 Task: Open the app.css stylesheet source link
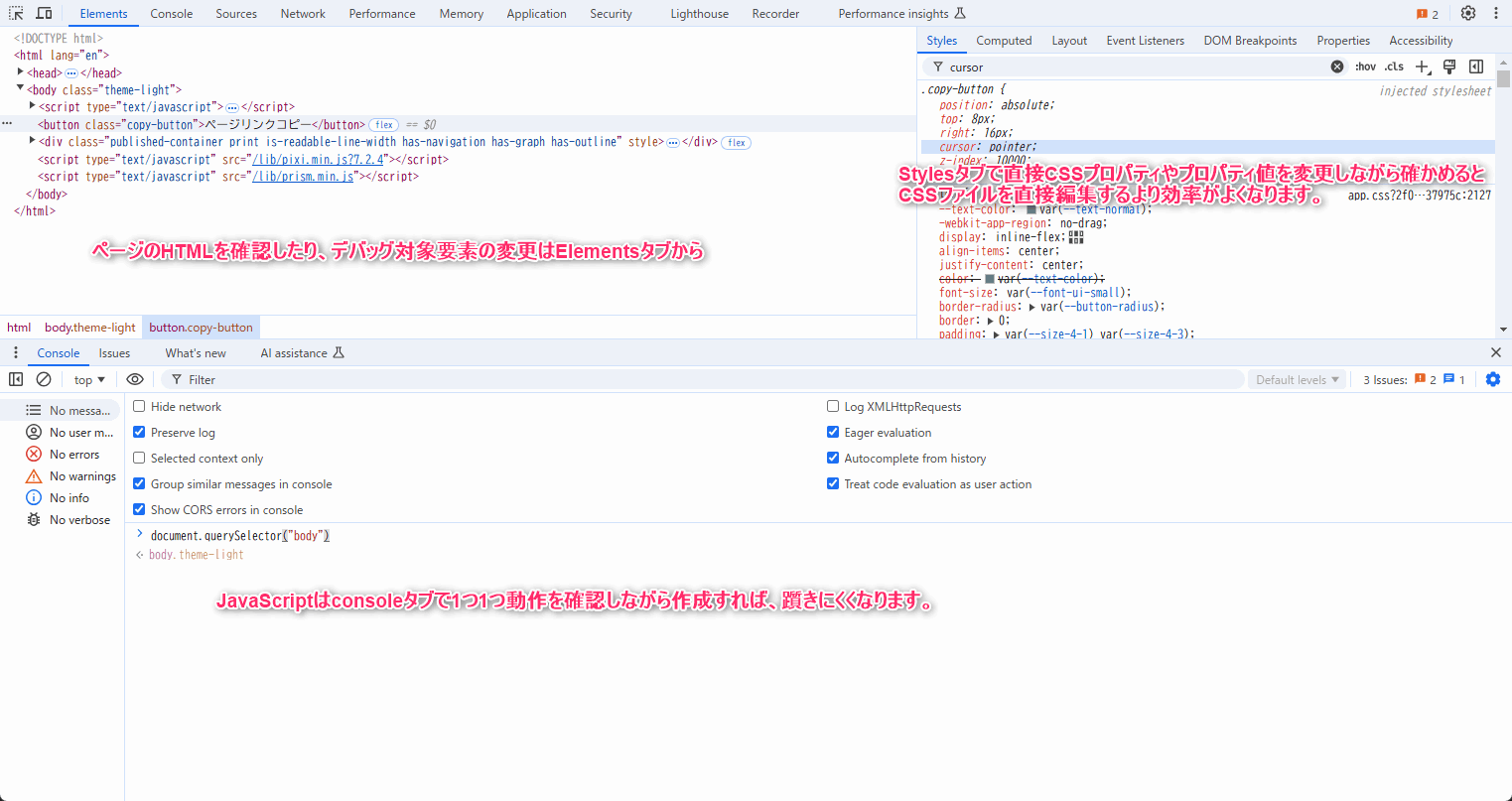[x=1420, y=196]
